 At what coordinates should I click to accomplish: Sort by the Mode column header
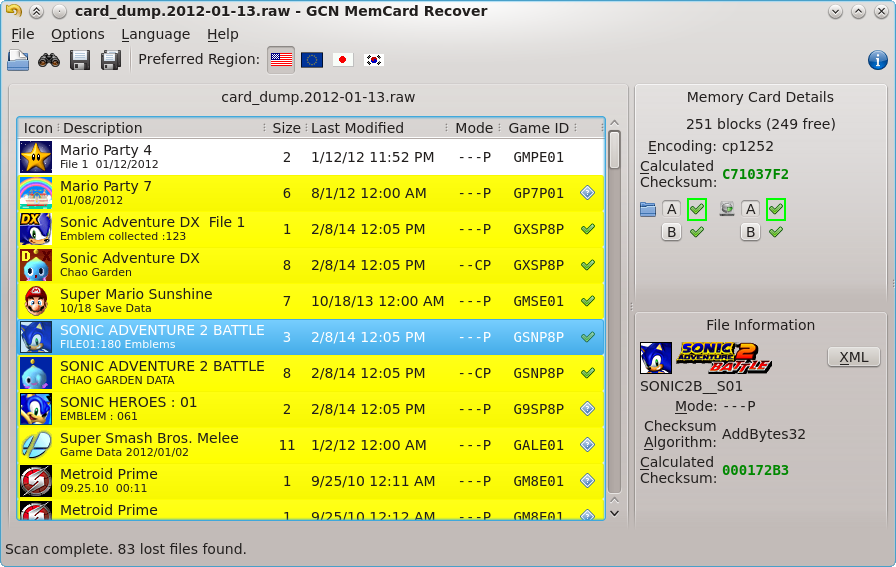(474, 128)
